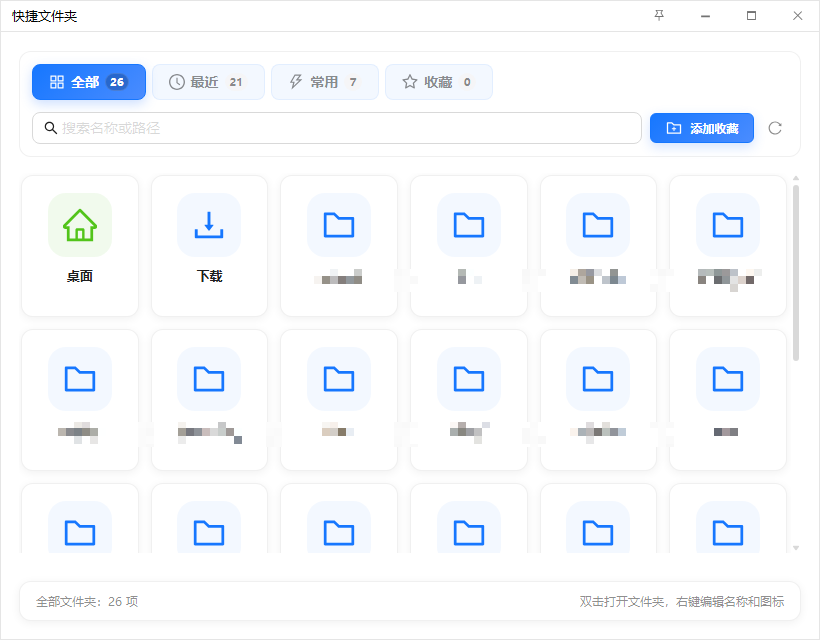Click the 全部文件夹: 26 项 status text
820x640 pixels.
87,602
